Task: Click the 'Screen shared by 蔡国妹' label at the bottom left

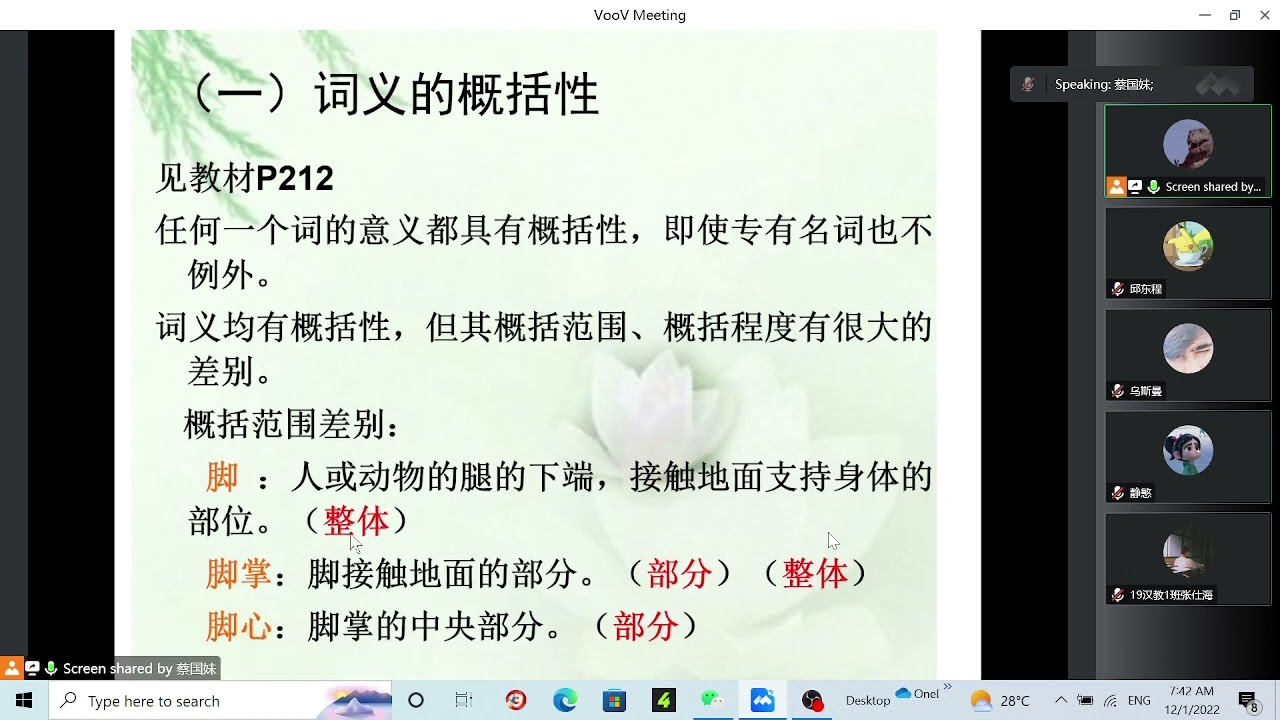Action: [x=139, y=669]
